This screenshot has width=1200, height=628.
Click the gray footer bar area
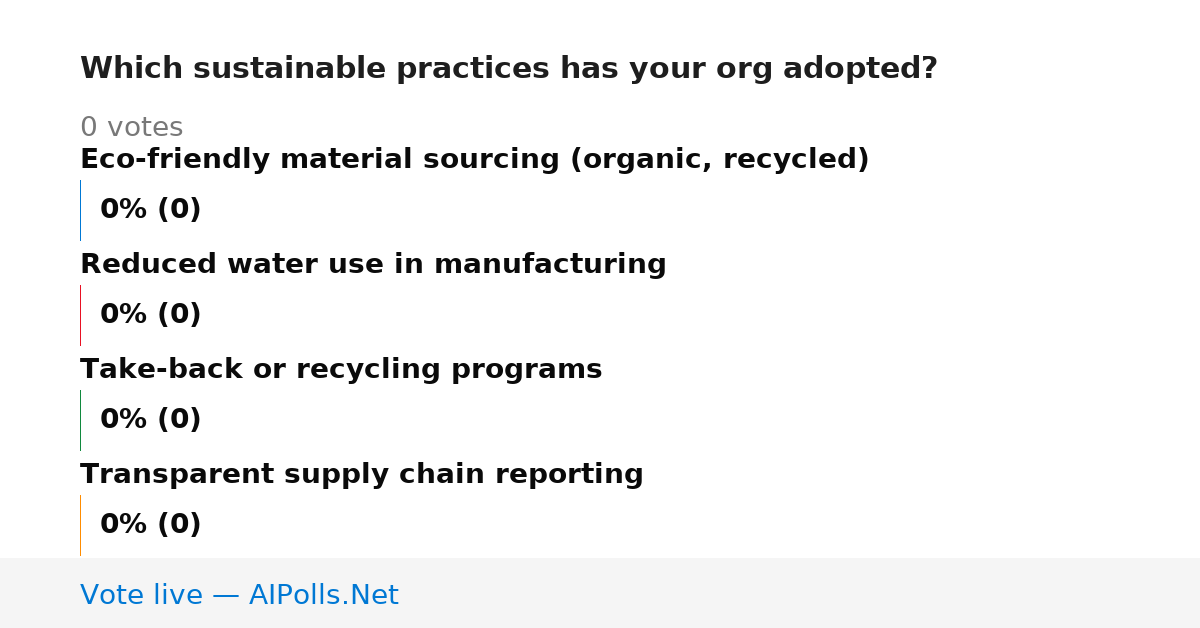tap(600, 593)
